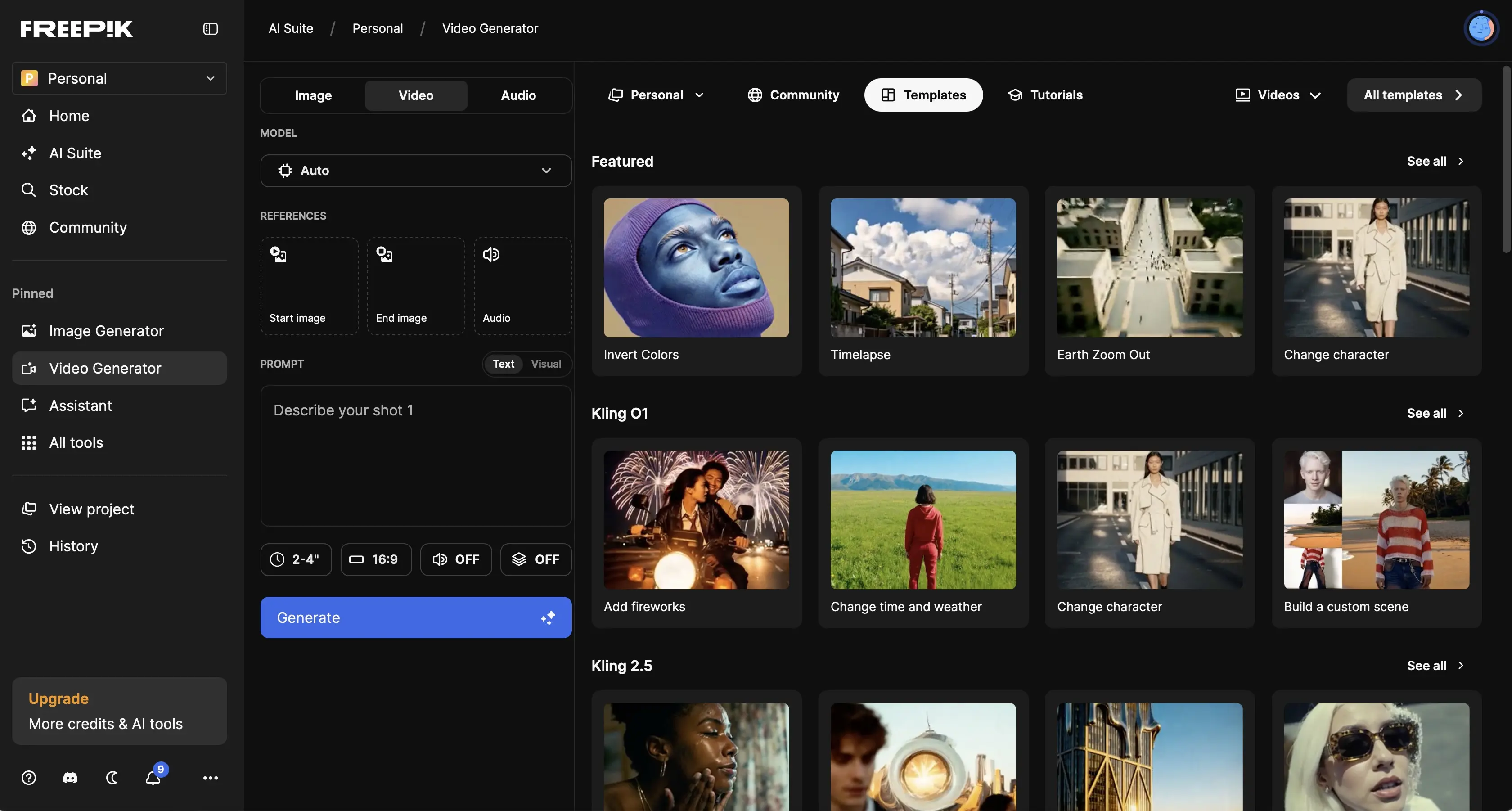
Task: Open notifications bell icon
Action: [x=153, y=778]
